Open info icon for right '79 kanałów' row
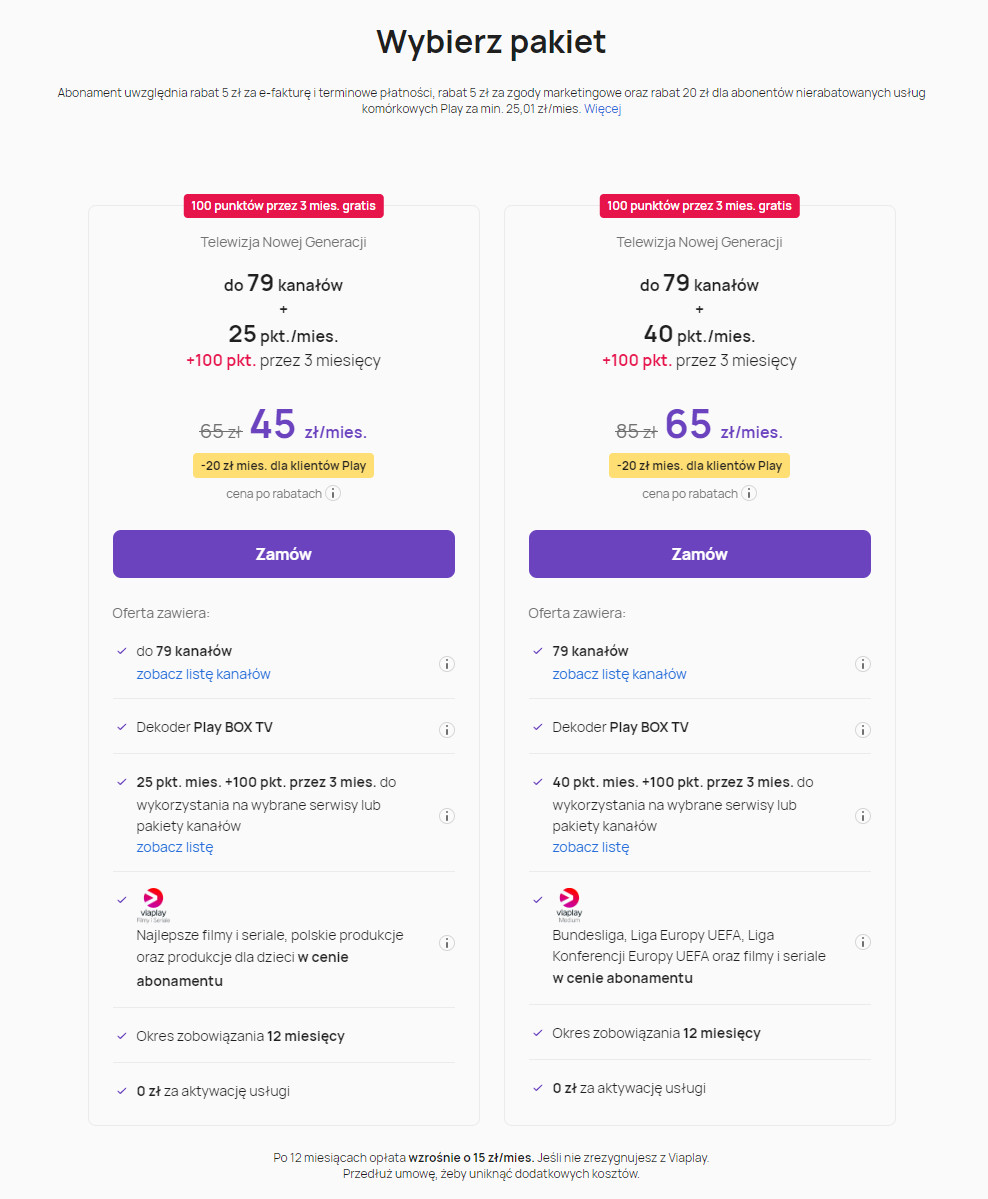This screenshot has width=988, height=1199. click(x=863, y=664)
